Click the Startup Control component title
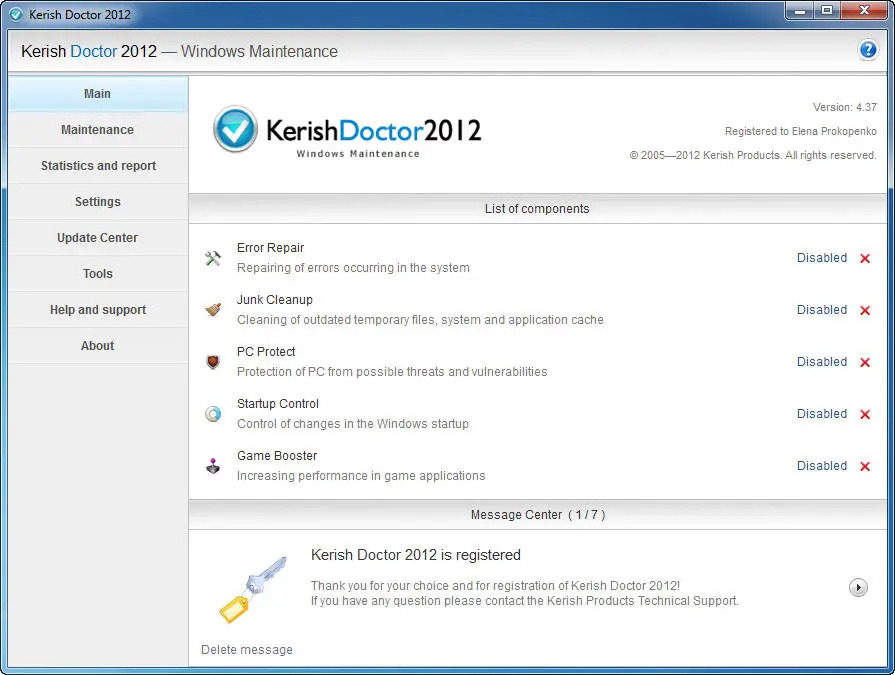This screenshot has height=675, width=895. point(277,403)
